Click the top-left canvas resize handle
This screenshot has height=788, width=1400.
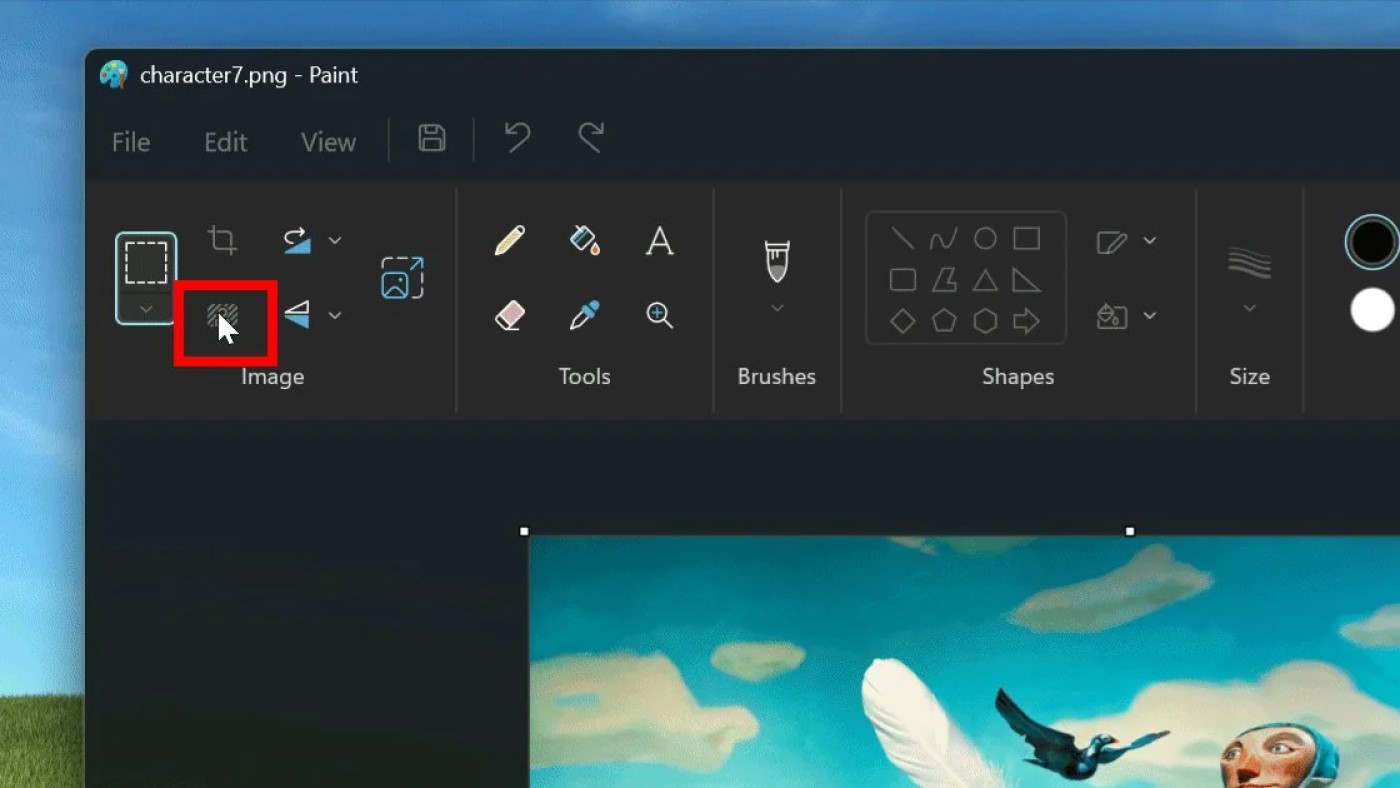(x=524, y=532)
